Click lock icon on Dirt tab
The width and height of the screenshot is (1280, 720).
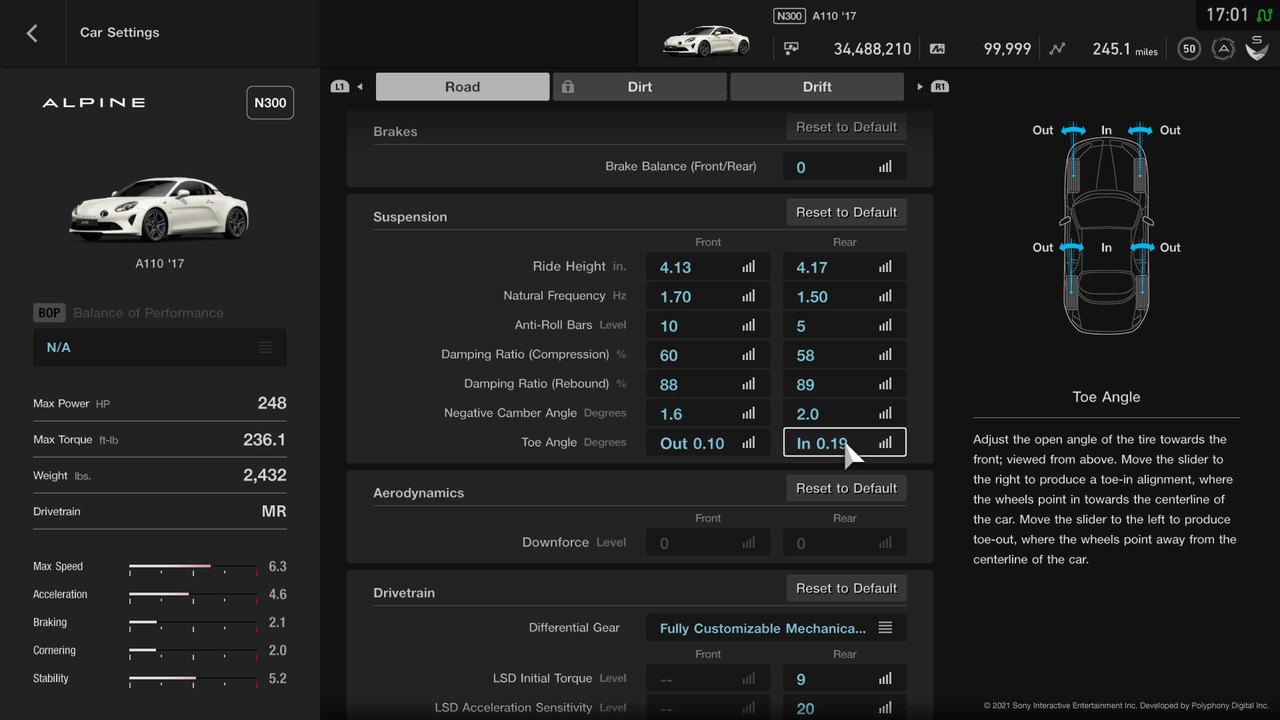tap(568, 87)
